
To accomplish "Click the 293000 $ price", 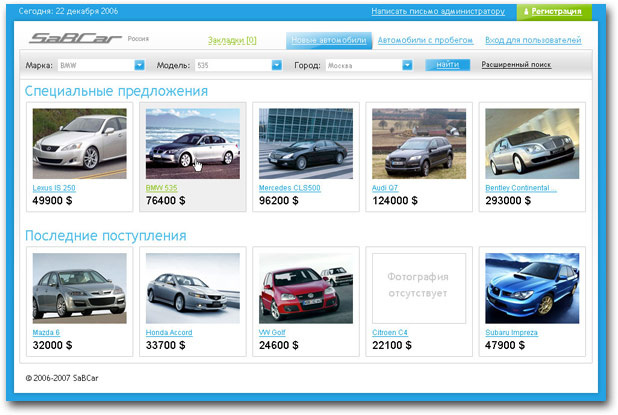I will (508, 201).
